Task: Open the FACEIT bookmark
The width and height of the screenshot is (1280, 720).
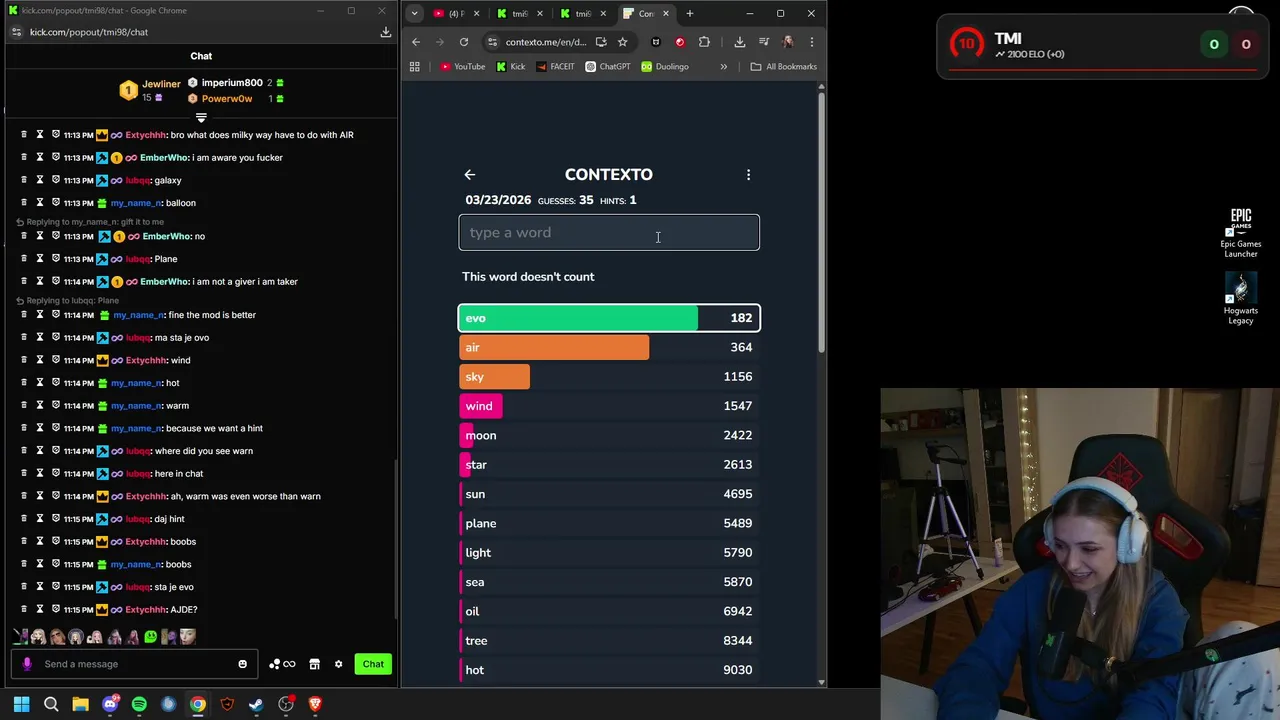Action: (555, 67)
